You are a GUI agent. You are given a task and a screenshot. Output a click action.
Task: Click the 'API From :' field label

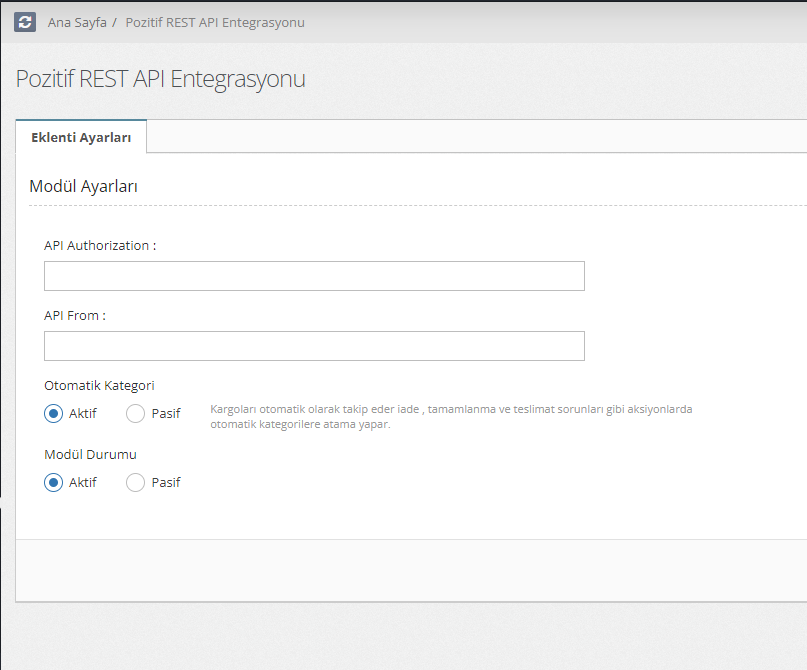75,315
